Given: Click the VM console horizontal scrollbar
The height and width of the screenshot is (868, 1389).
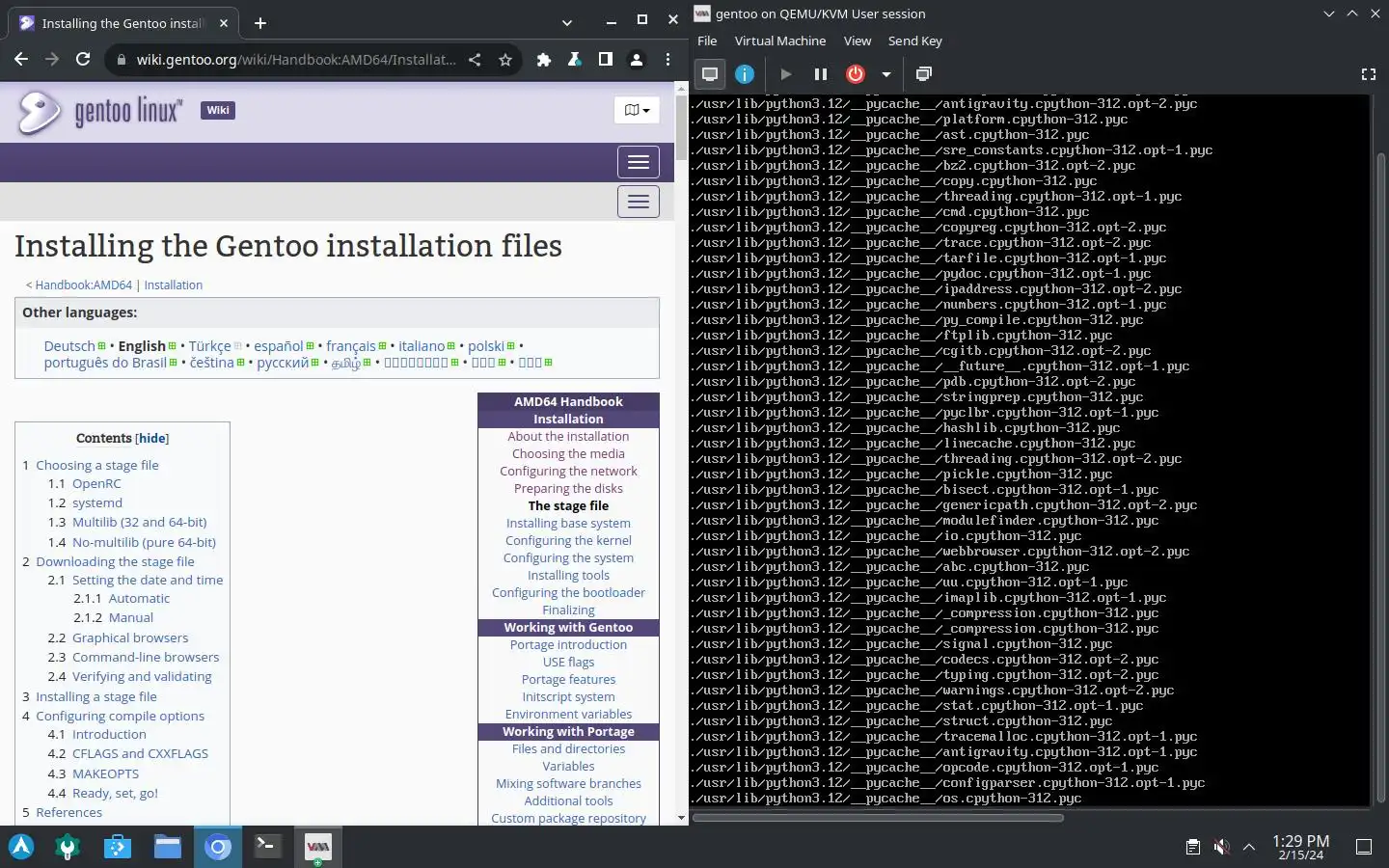Looking at the screenshot, I should (x=878, y=818).
